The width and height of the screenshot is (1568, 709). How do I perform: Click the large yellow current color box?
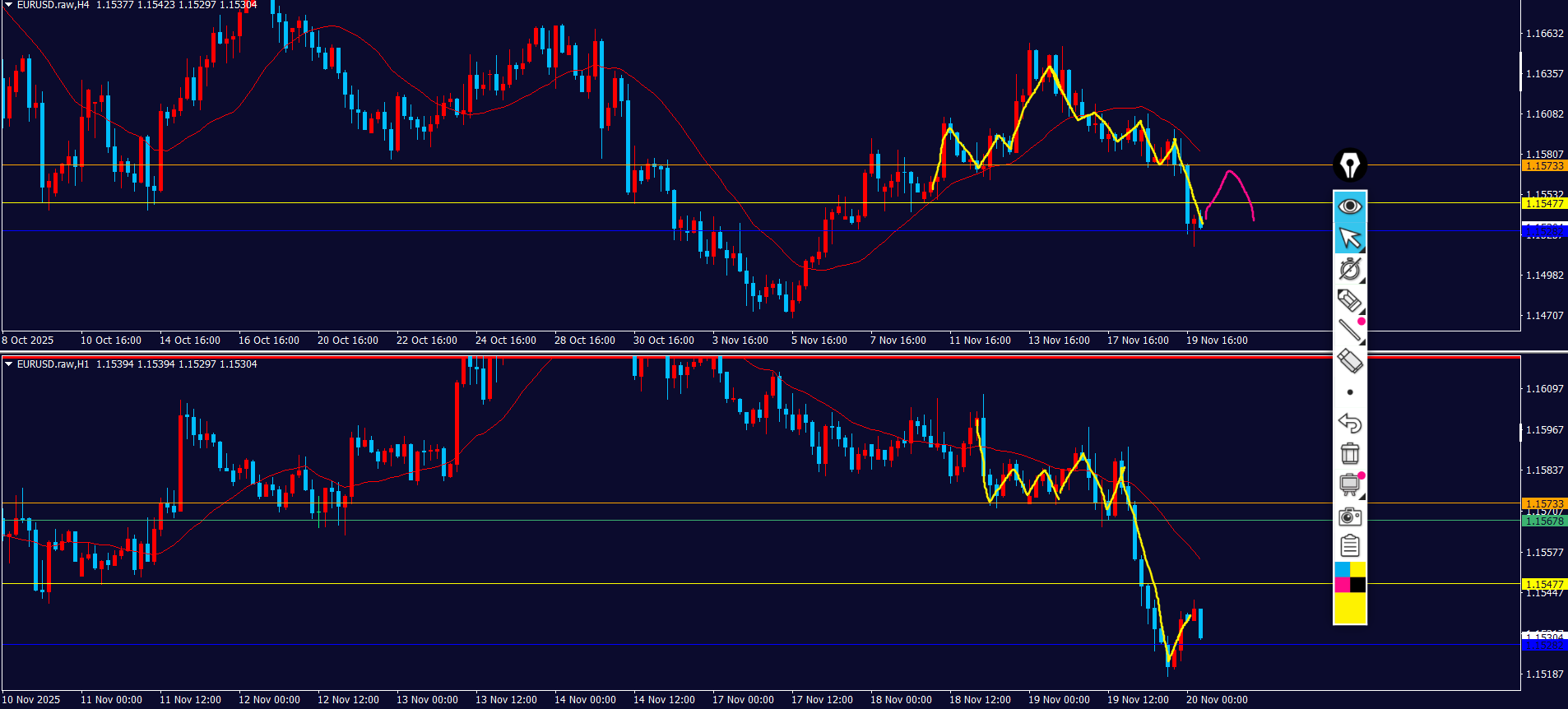pyautogui.click(x=1349, y=609)
